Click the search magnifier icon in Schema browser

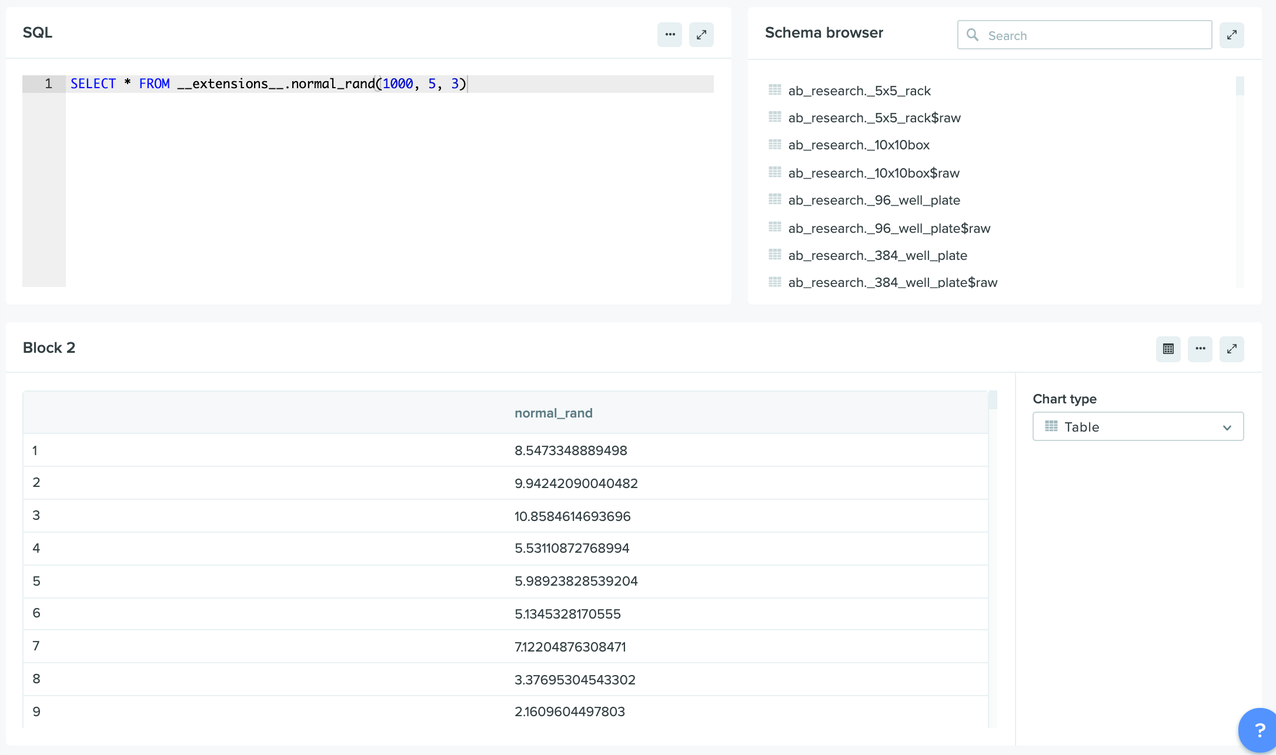coord(972,35)
